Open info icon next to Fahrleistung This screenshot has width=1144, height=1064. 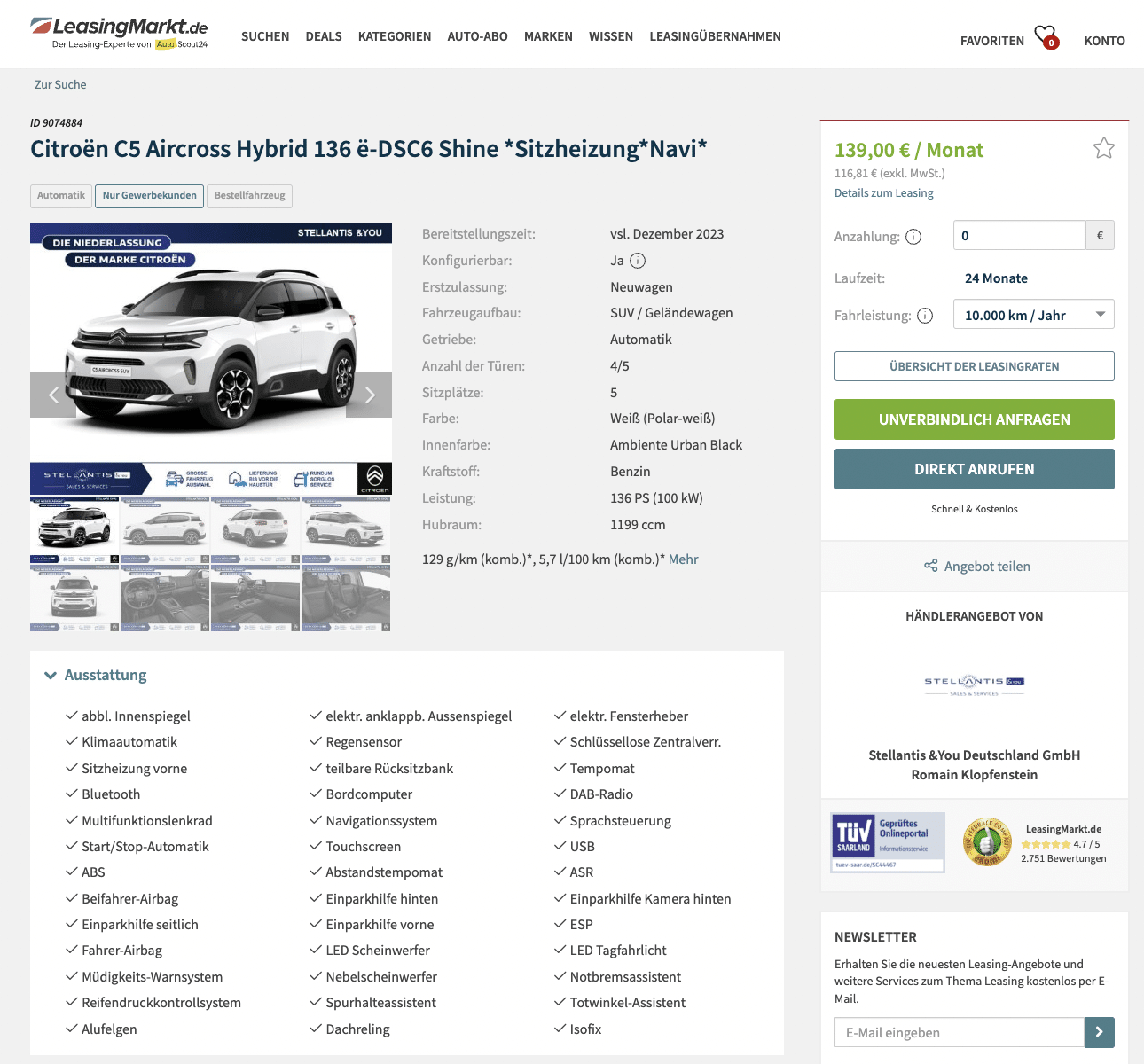925,316
